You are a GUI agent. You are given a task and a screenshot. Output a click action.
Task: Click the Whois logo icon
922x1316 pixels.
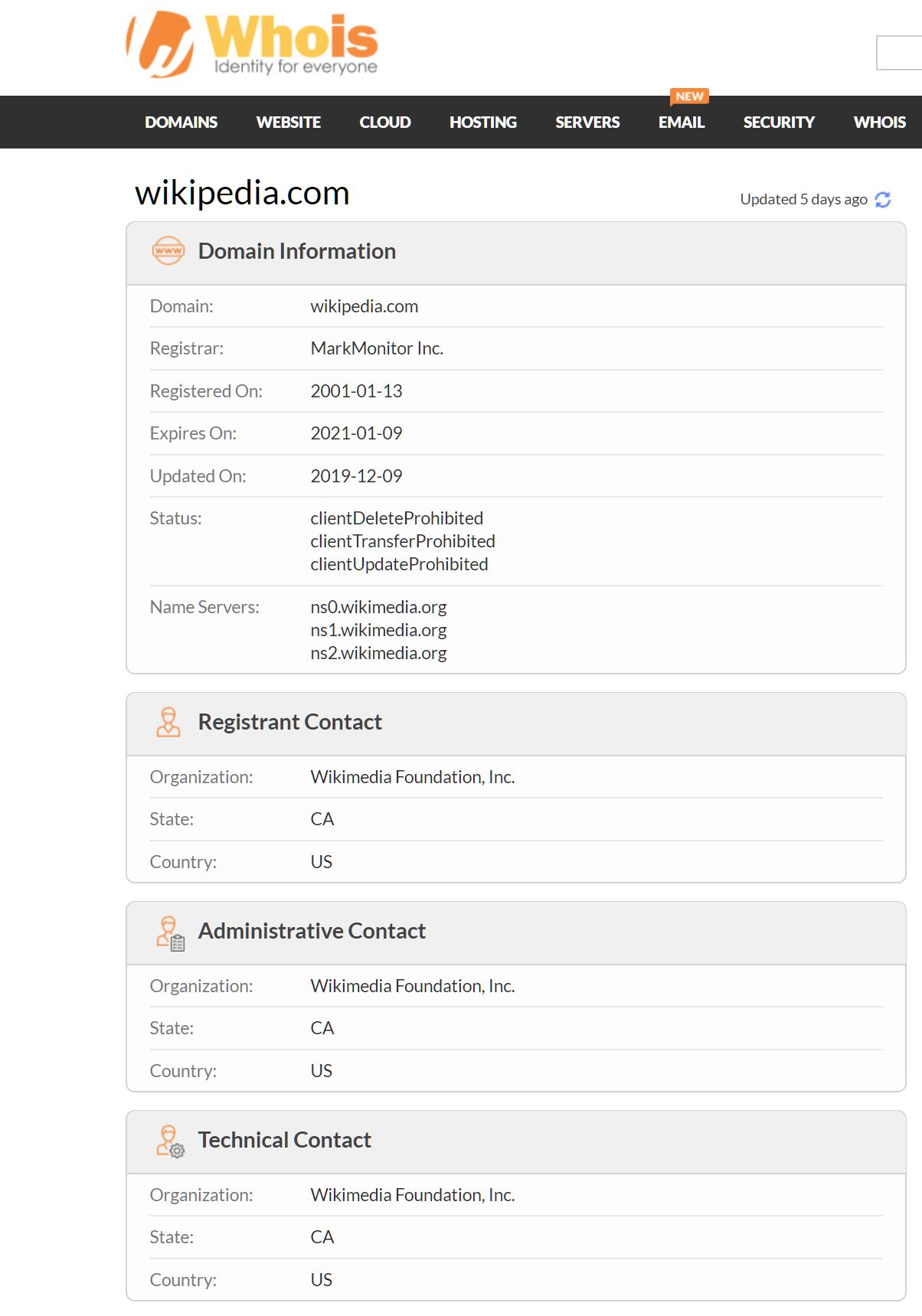pos(161,44)
